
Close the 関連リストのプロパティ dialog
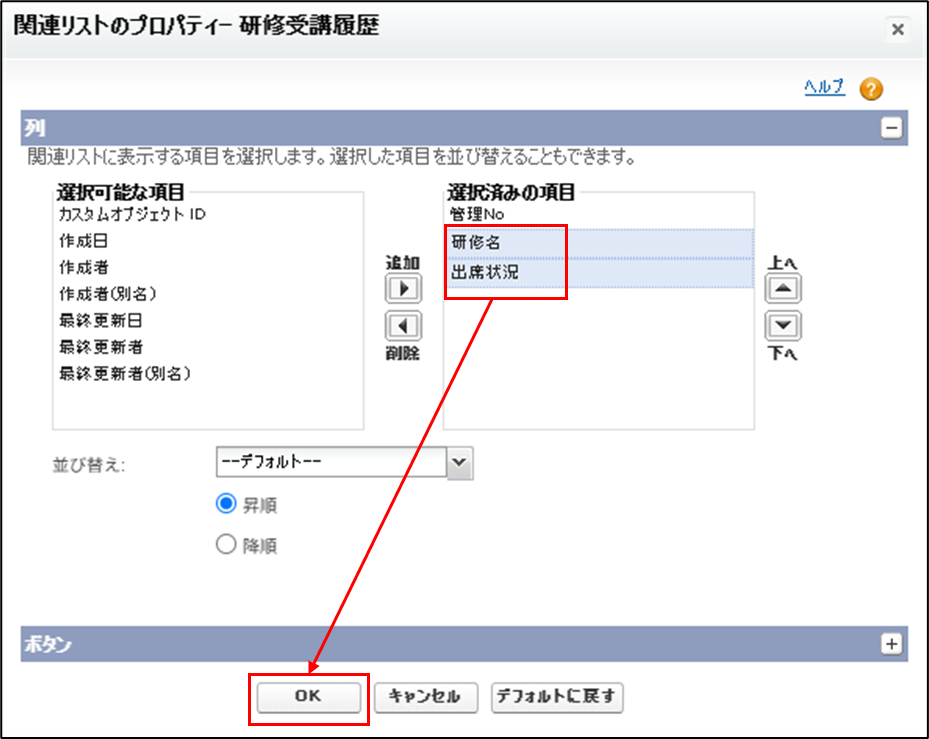coord(897,29)
